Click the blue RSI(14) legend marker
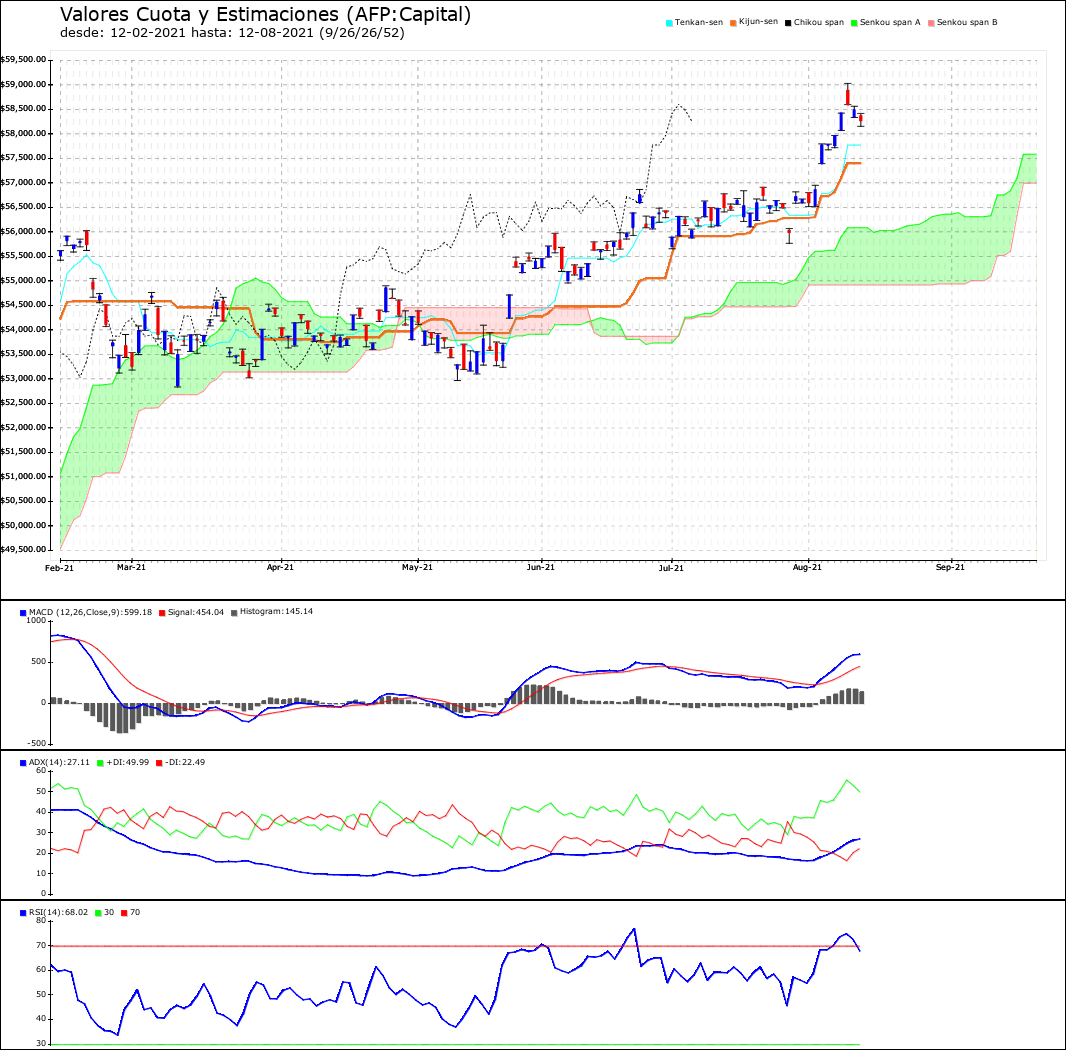Screen dimensions: 1066x1050 pos(23,913)
